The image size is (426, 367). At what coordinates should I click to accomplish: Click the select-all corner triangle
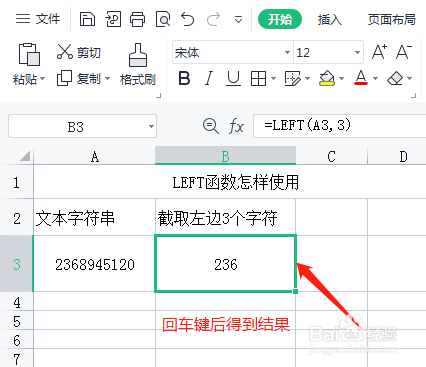coord(25,156)
